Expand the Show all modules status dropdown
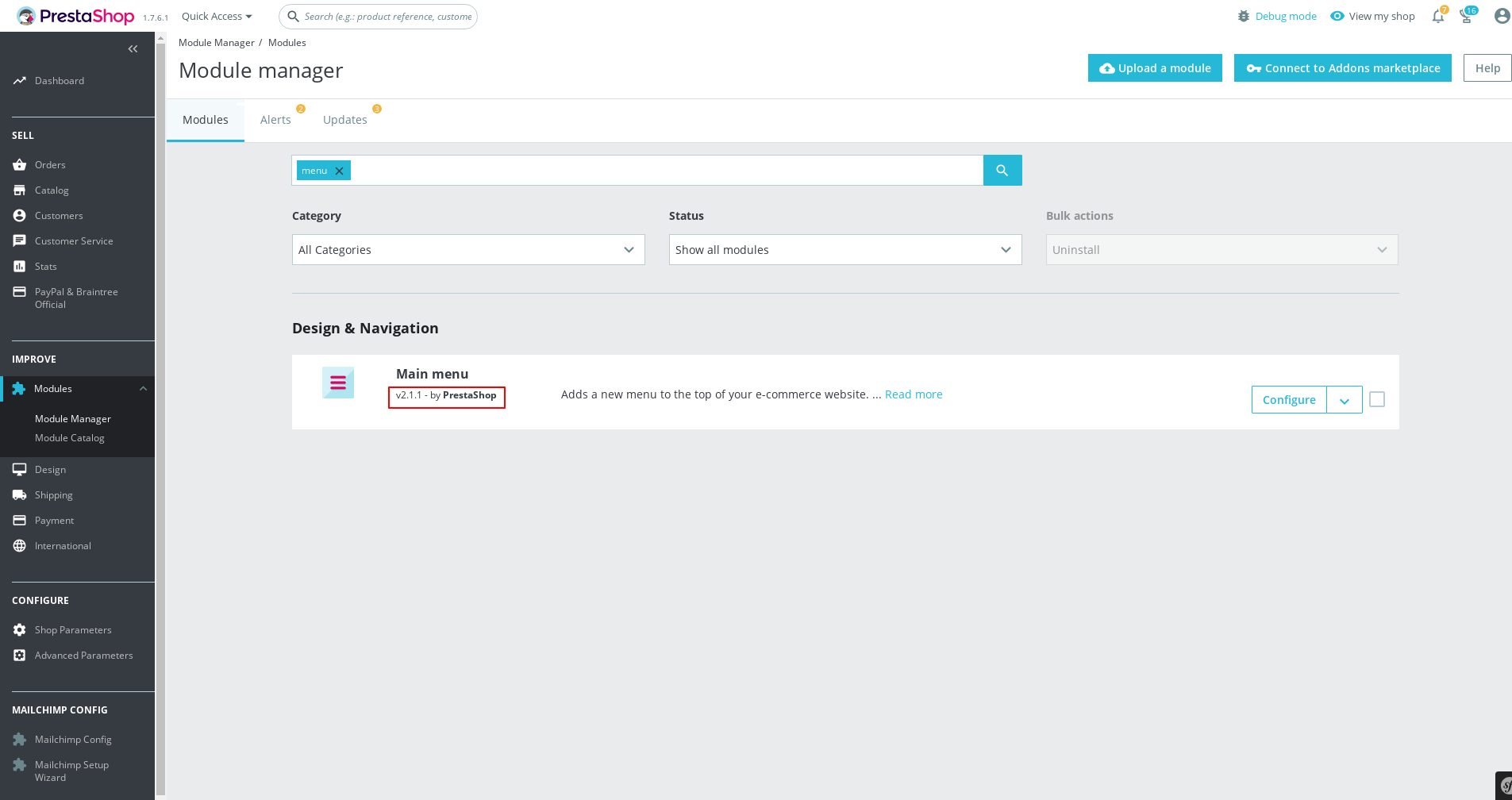The image size is (1512, 800). [x=844, y=249]
